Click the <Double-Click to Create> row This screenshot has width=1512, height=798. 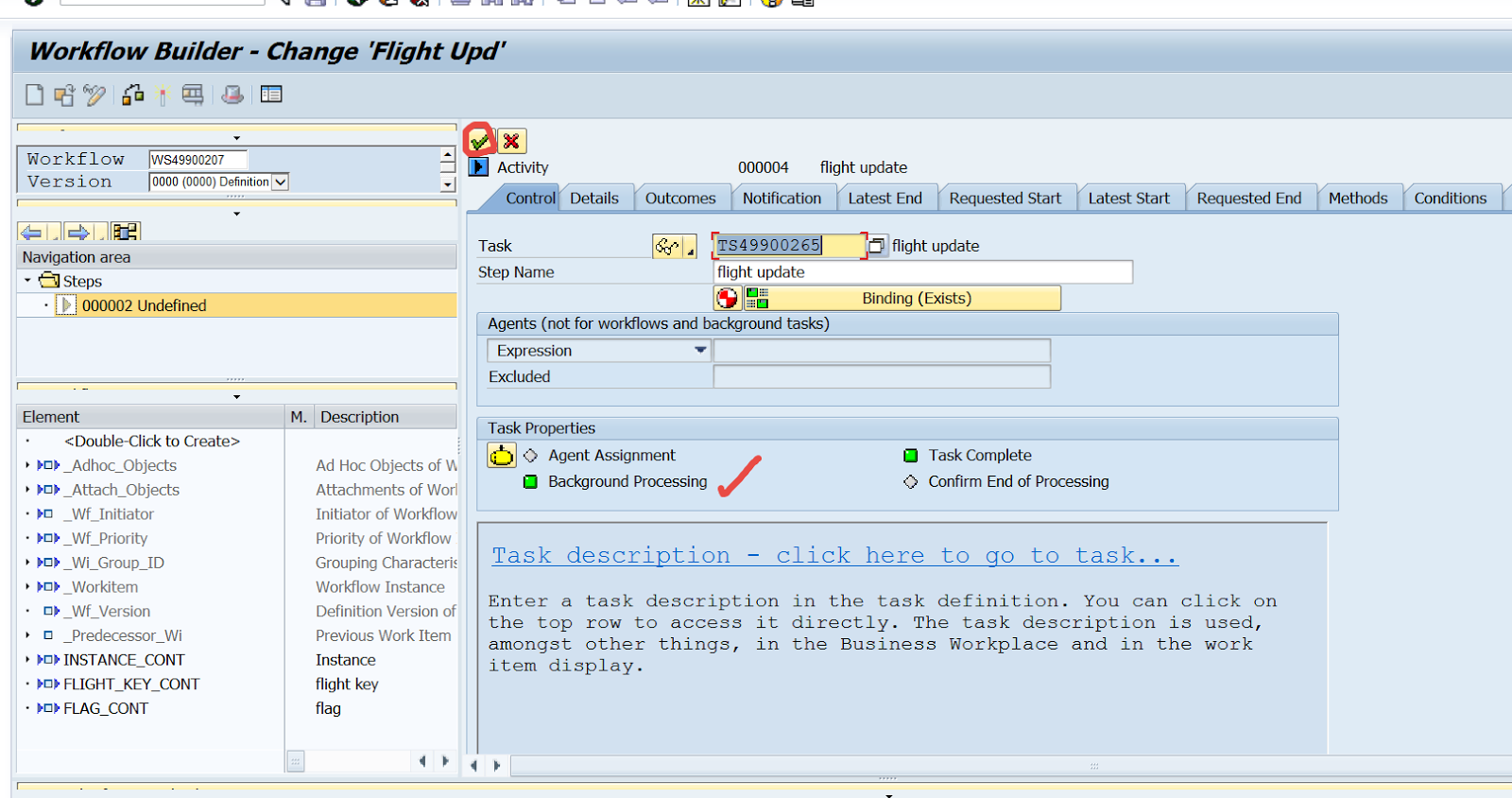click(x=152, y=442)
